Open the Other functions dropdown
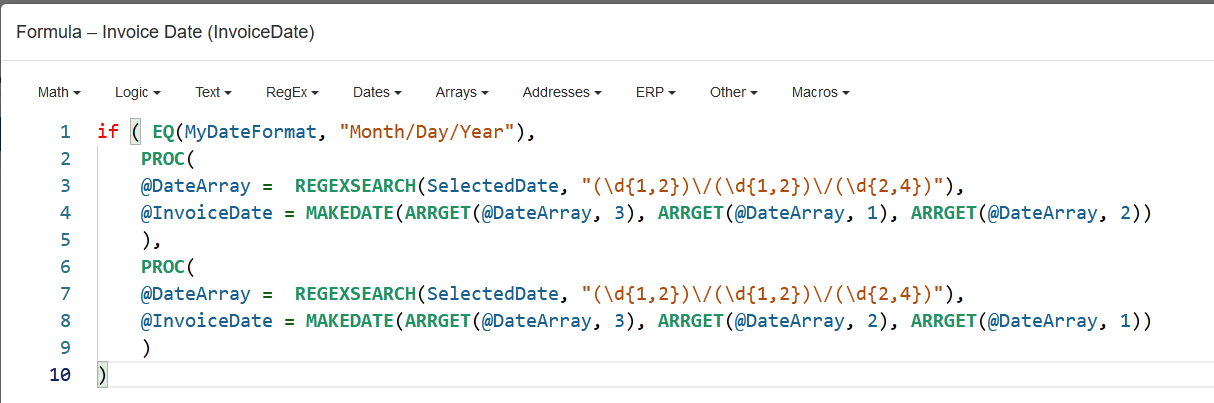The width and height of the screenshot is (1214, 403). coord(734,92)
